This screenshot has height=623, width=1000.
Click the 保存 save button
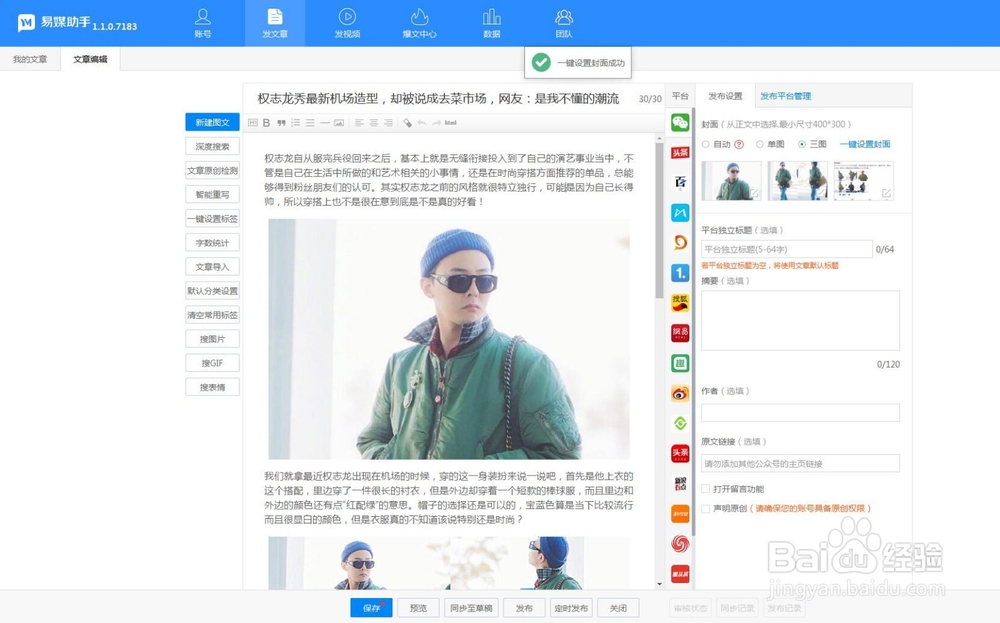pos(370,607)
